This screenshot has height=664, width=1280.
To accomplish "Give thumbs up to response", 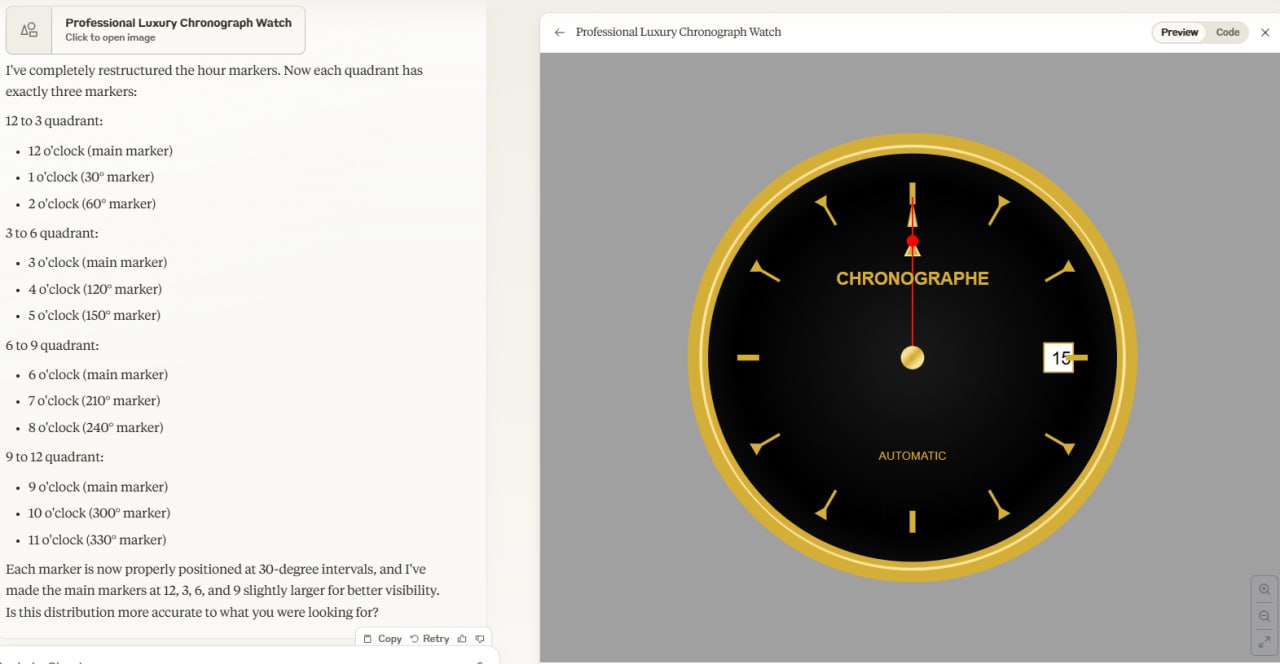I will [462, 638].
